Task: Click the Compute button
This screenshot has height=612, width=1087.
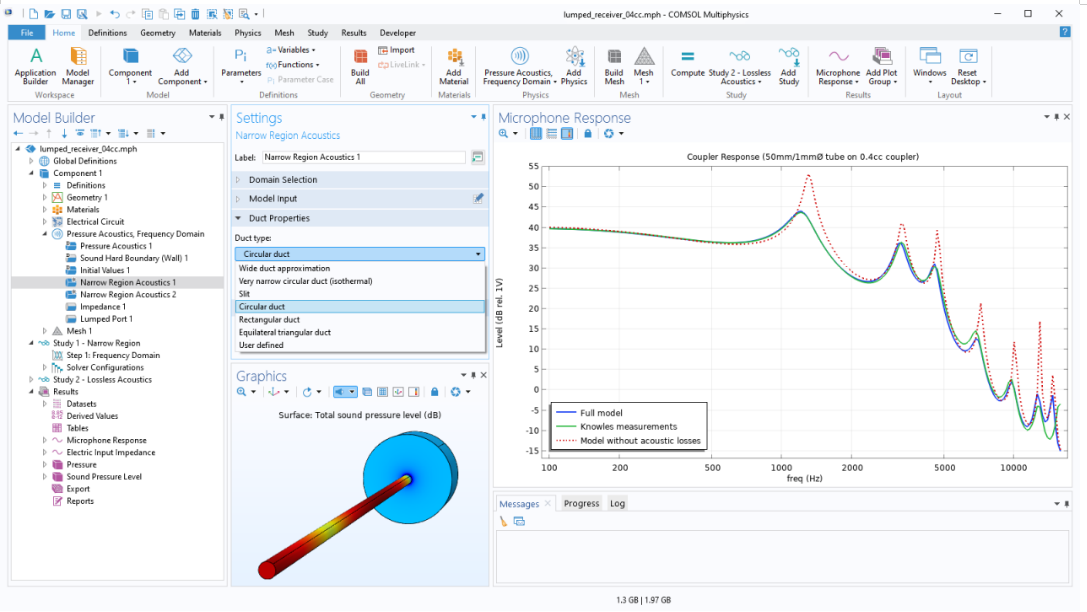Action: (x=688, y=62)
